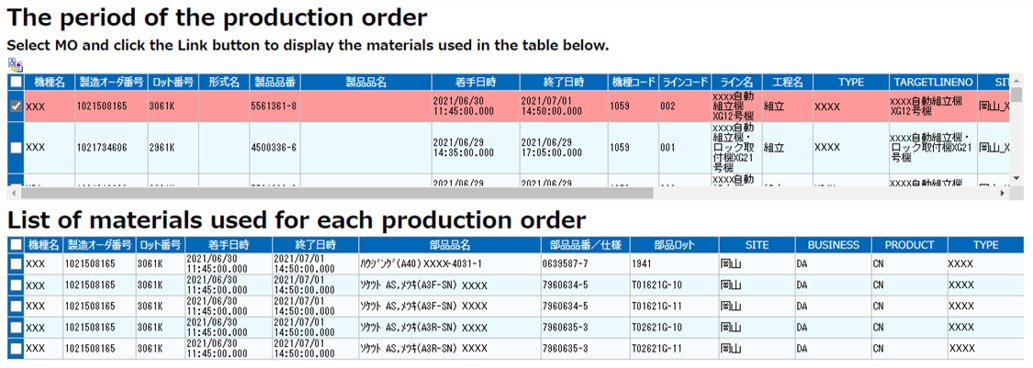Check the material row with part lot 1941
Image resolution: width=1033 pixels, height=368 pixels.
tap(16, 264)
